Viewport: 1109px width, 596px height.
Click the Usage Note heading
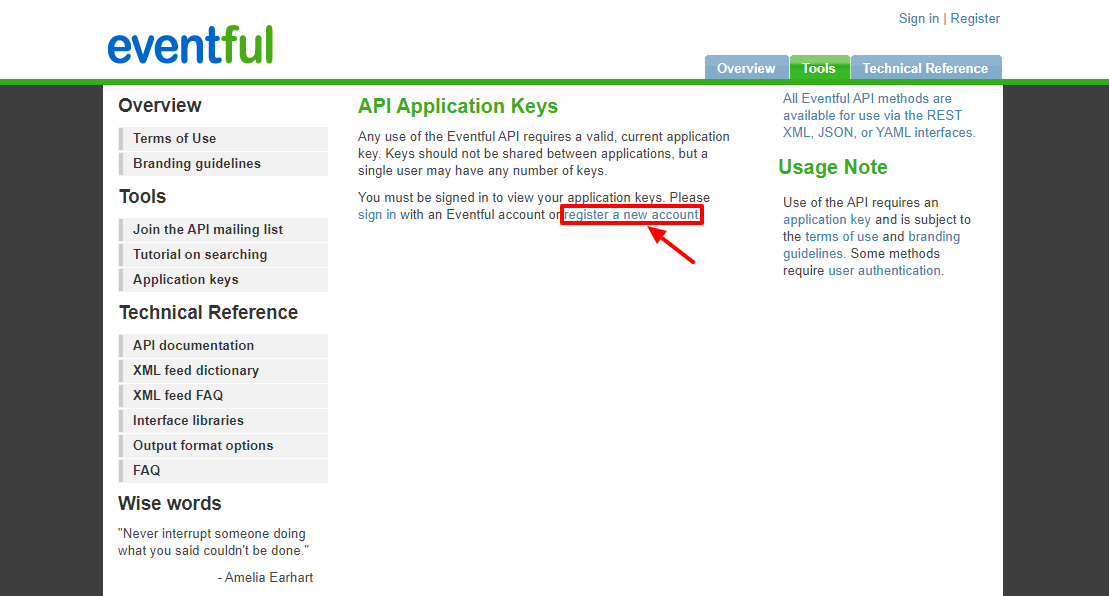click(832, 167)
